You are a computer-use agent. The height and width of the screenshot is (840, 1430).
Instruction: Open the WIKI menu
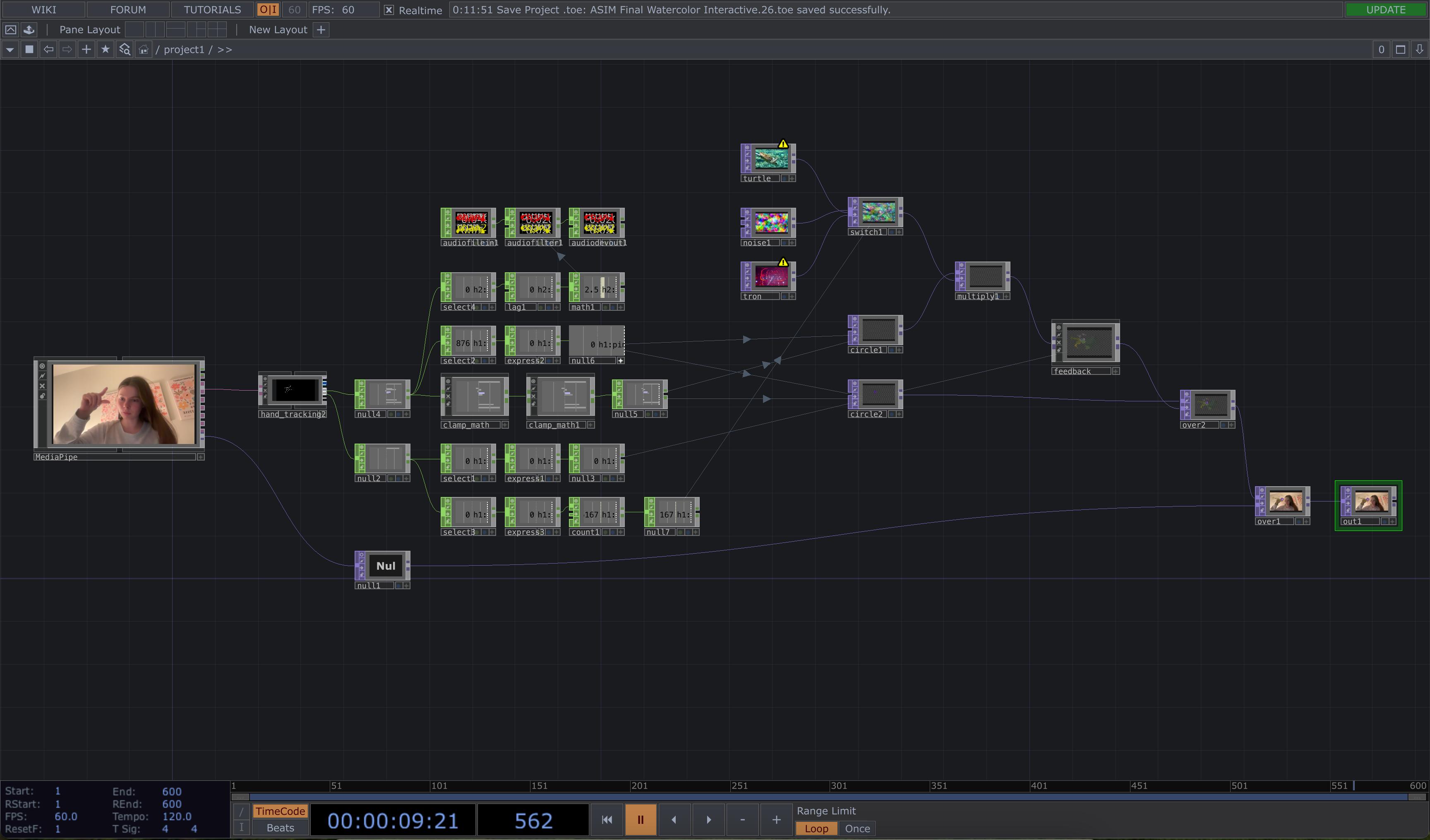[44, 10]
